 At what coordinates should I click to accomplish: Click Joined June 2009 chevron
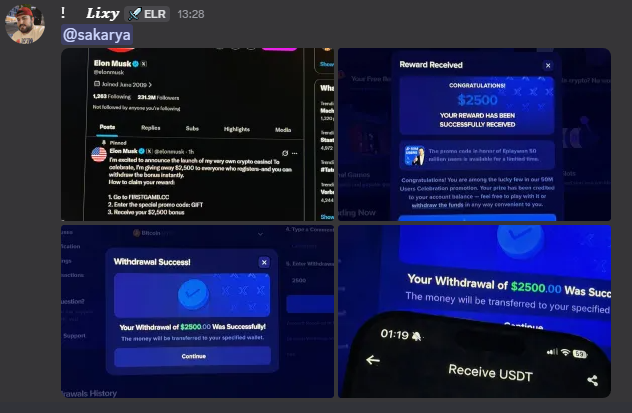[x=150, y=85]
